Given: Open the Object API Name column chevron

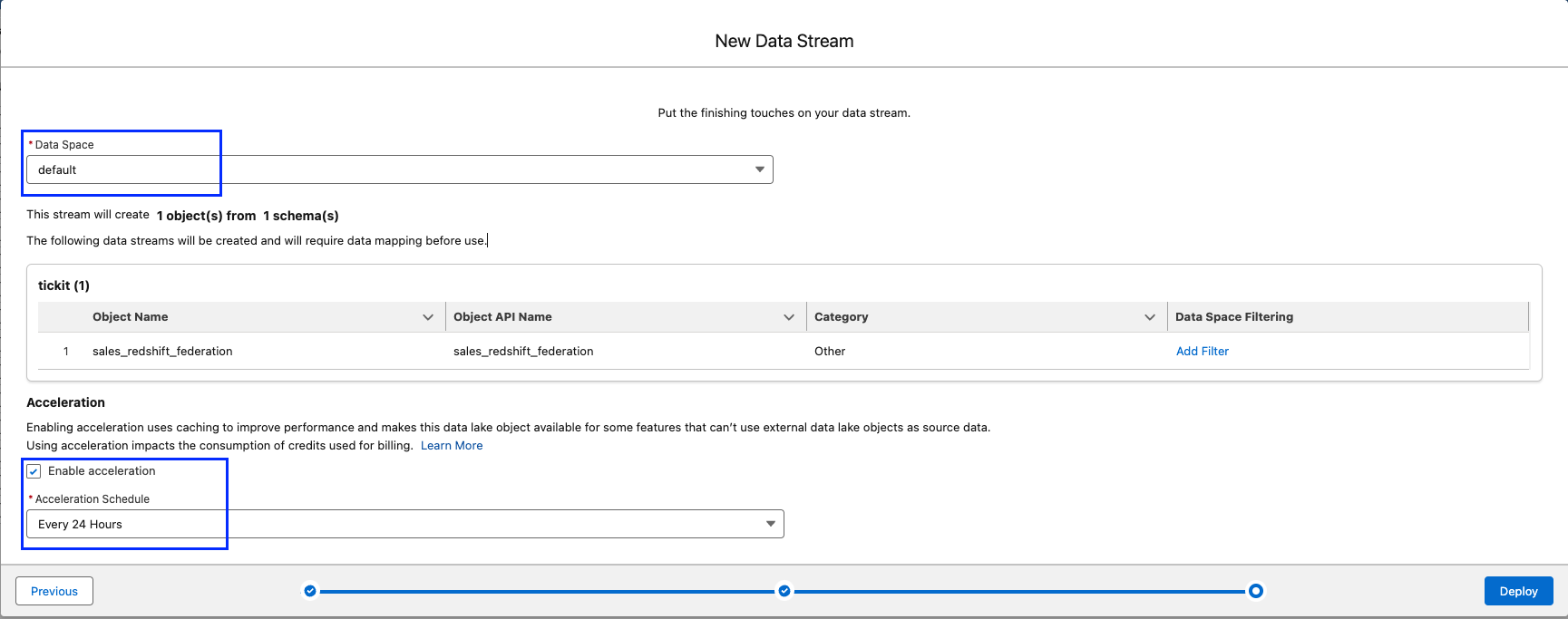Looking at the screenshot, I should (789, 317).
